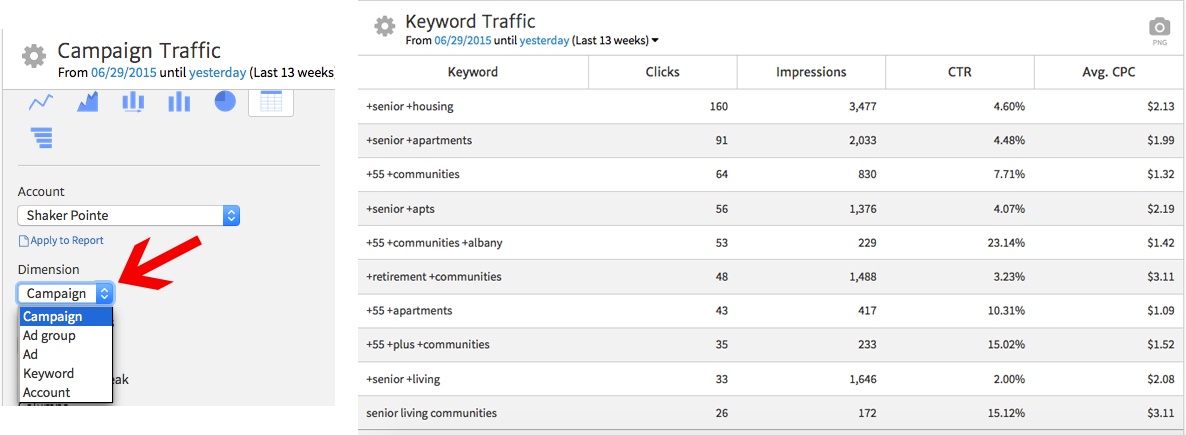1186x435 pixels.
Task: Choose the area chart visualization icon
Action: 87,102
